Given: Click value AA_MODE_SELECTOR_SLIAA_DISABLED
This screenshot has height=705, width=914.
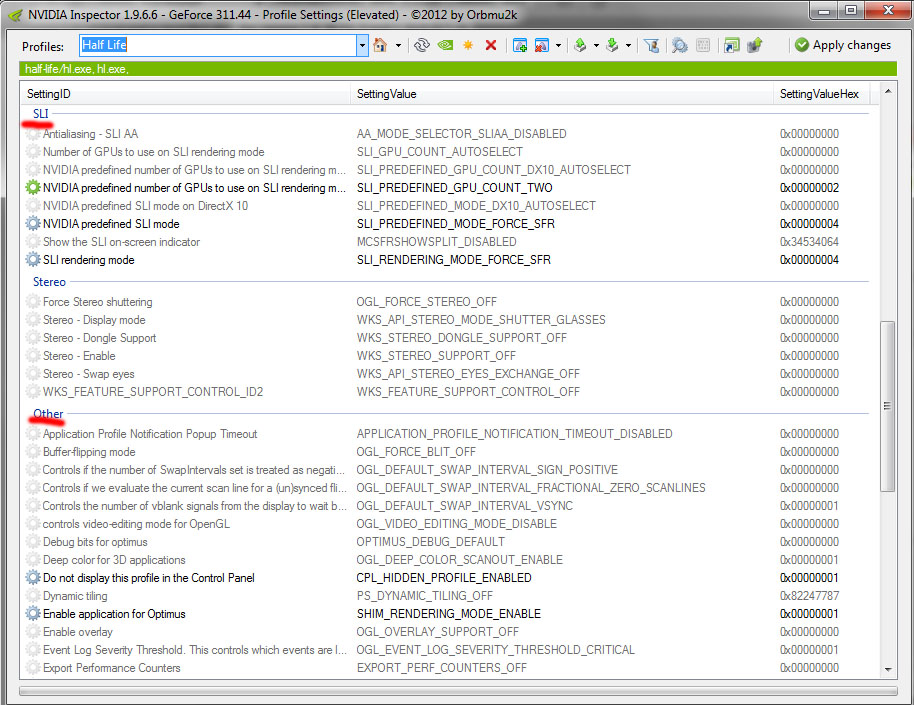Looking at the screenshot, I should click(461, 134).
